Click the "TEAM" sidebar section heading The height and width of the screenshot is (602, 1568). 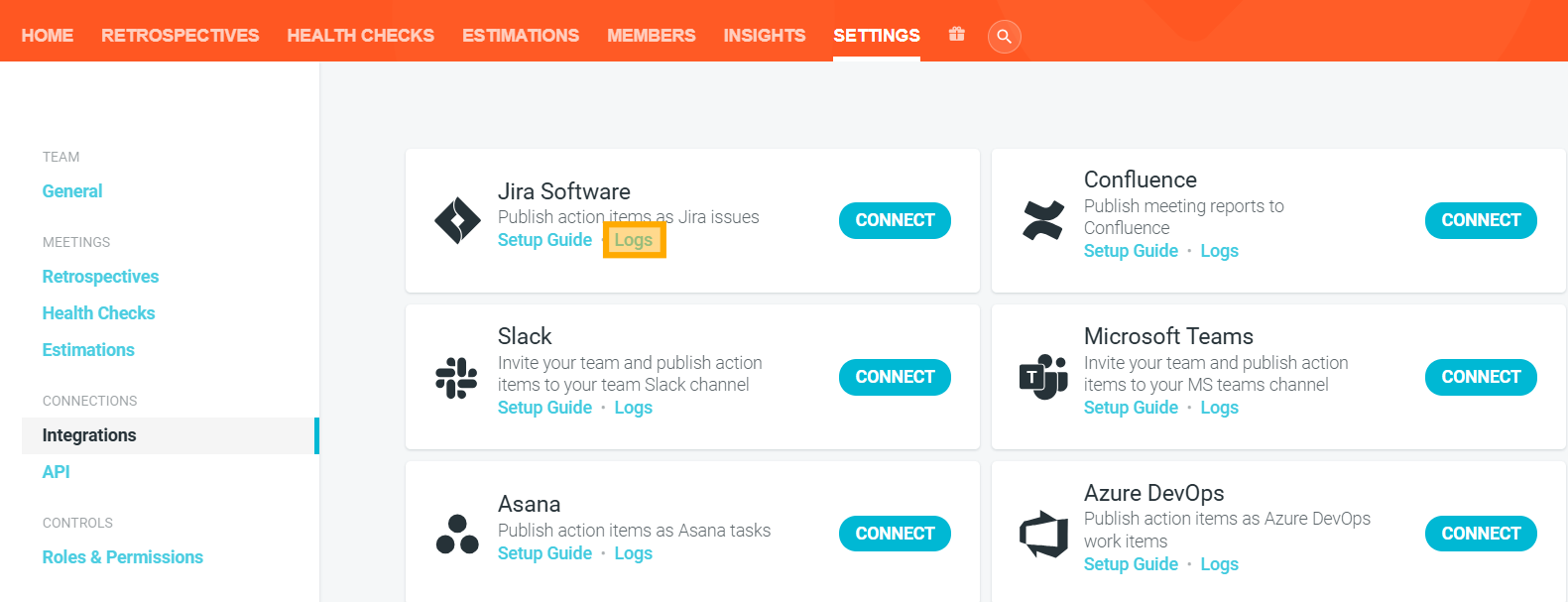pyautogui.click(x=60, y=157)
